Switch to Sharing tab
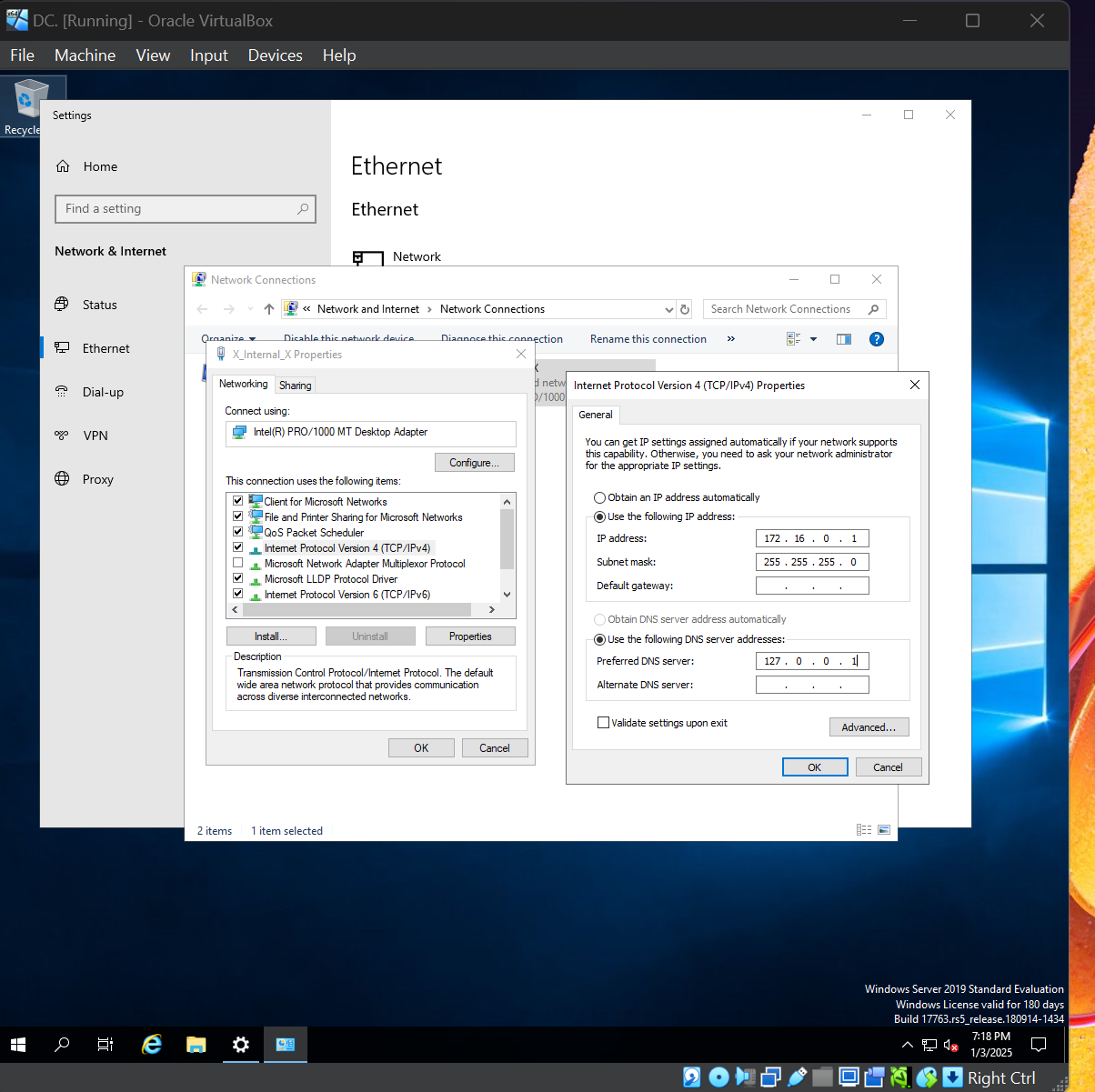The height and width of the screenshot is (1092, 1095). (x=296, y=386)
